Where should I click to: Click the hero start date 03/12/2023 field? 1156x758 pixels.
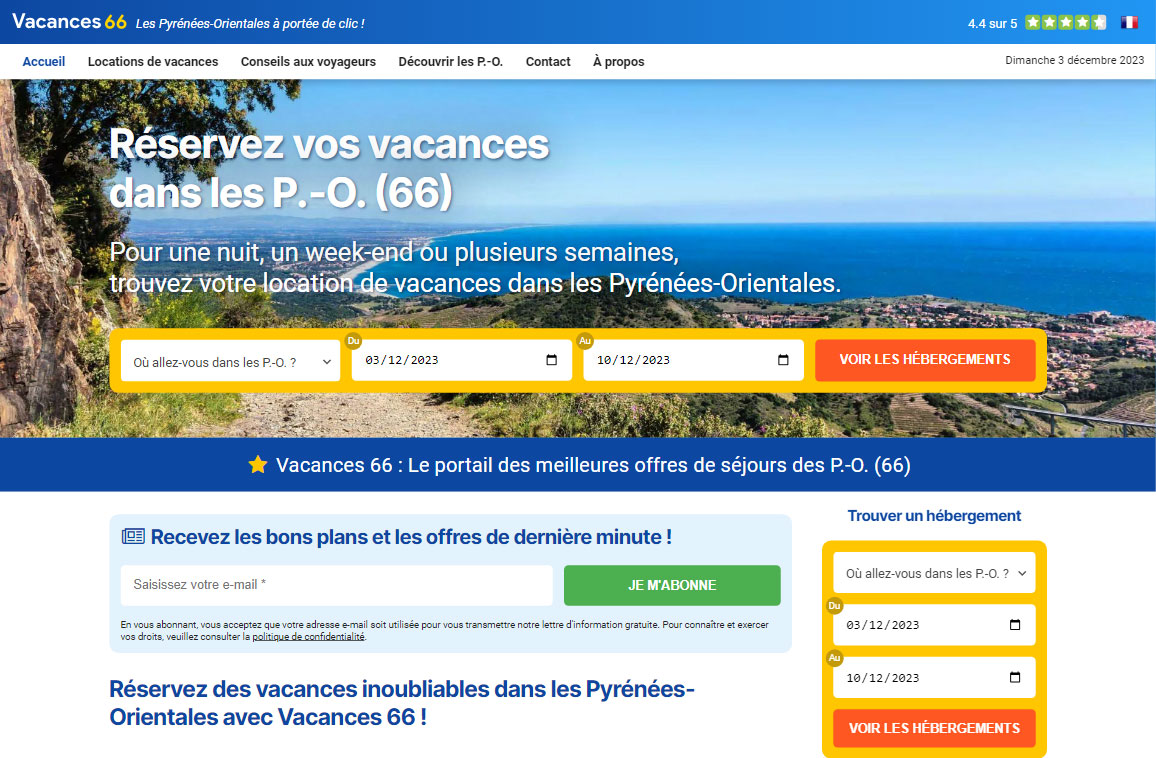(x=462, y=361)
